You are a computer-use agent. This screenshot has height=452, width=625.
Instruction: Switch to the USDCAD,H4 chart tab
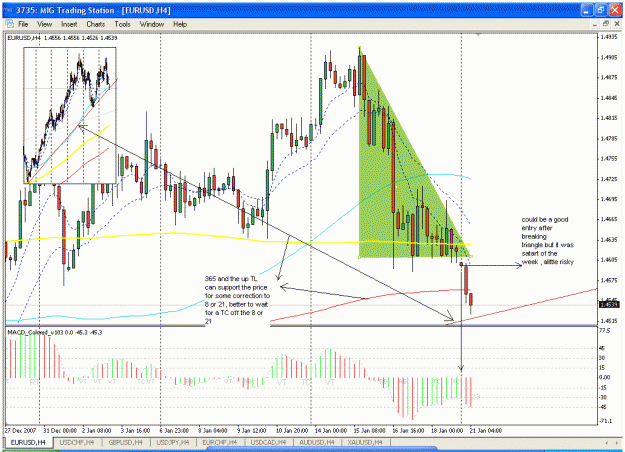click(x=269, y=442)
